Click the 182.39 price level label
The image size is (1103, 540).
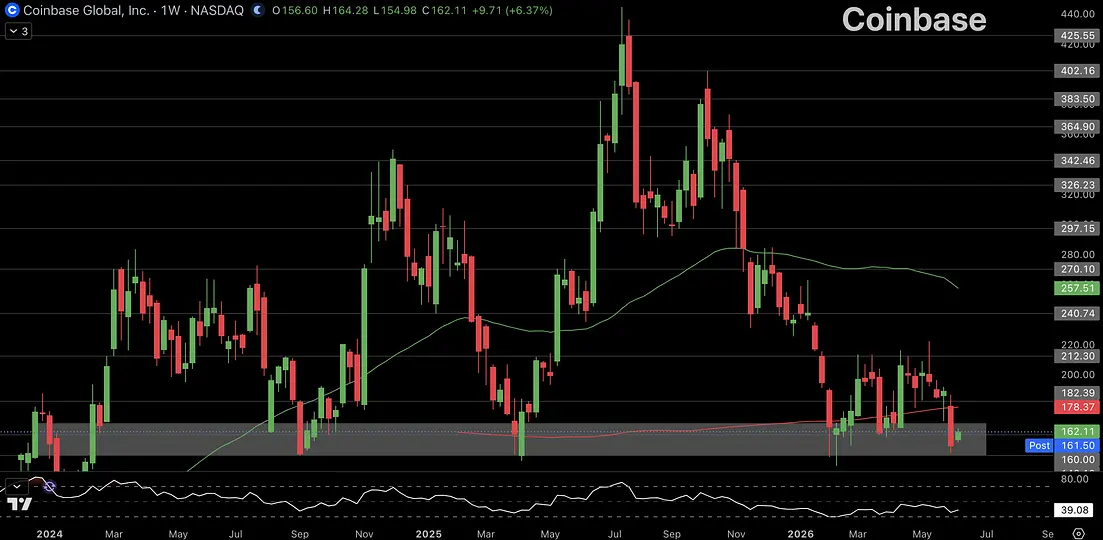[x=1075, y=392]
